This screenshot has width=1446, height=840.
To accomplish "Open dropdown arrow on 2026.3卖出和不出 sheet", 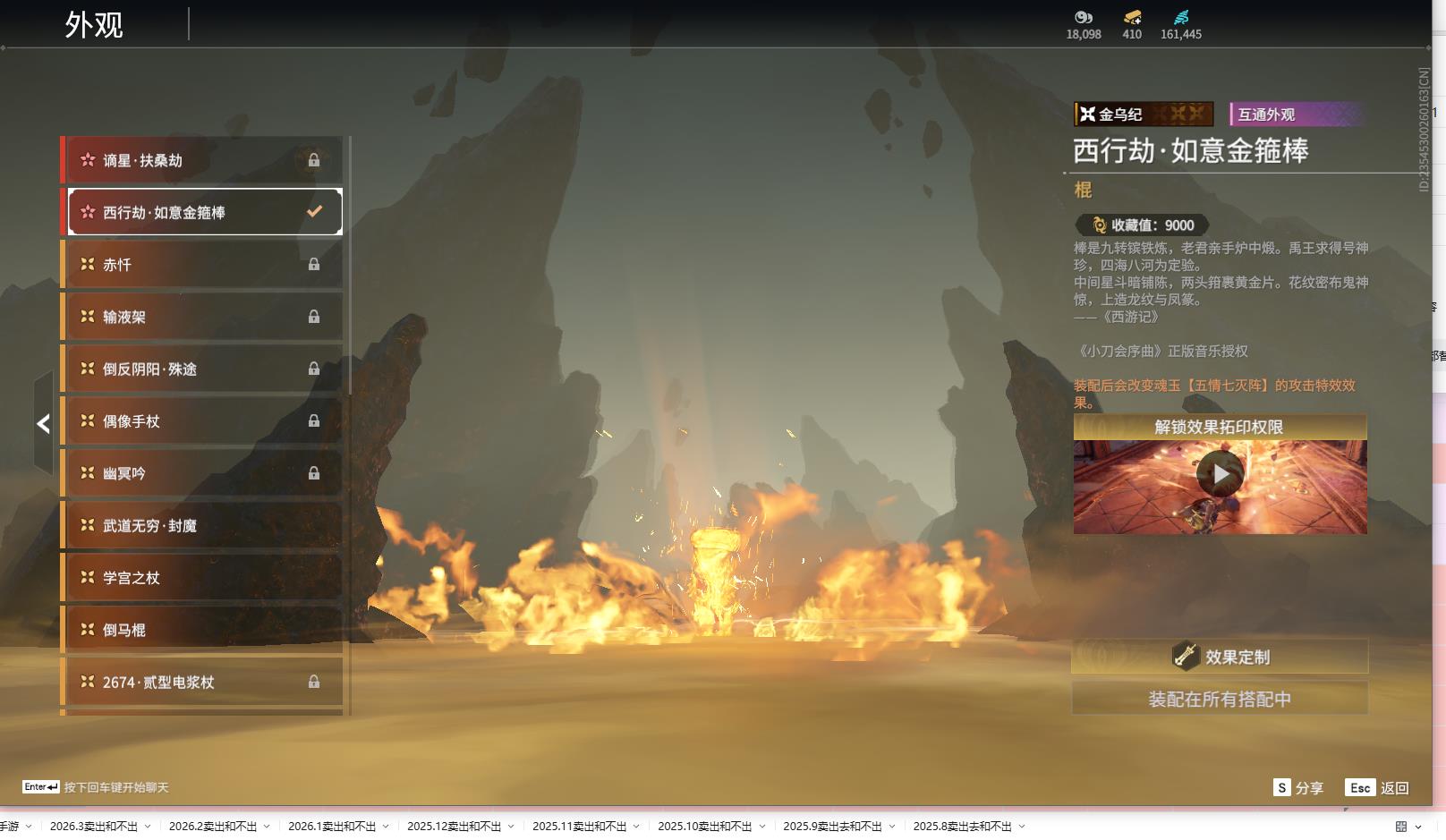I will (x=148, y=827).
